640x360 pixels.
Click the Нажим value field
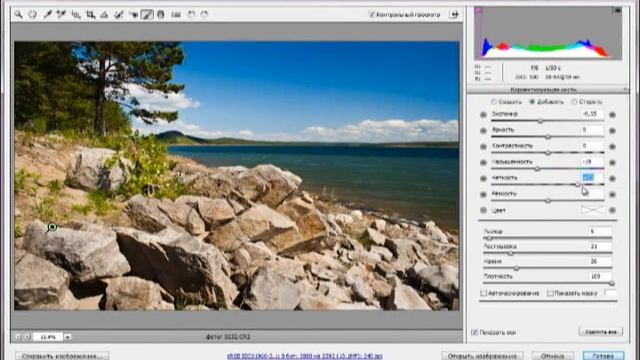[600, 261]
